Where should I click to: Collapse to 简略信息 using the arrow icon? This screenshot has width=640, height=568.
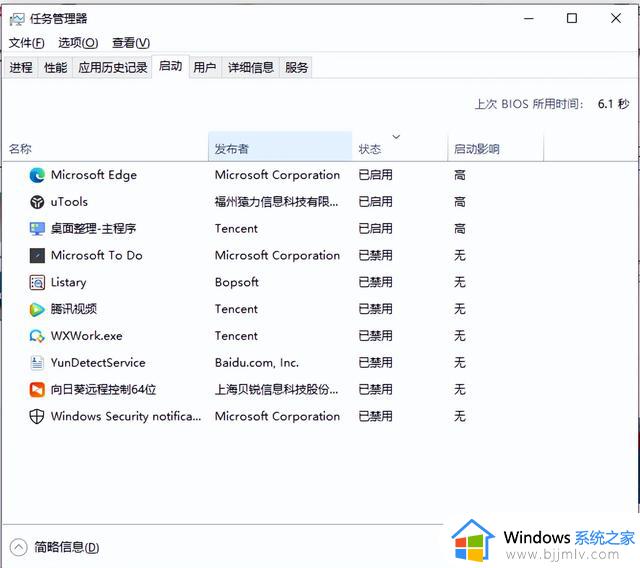pos(18,547)
